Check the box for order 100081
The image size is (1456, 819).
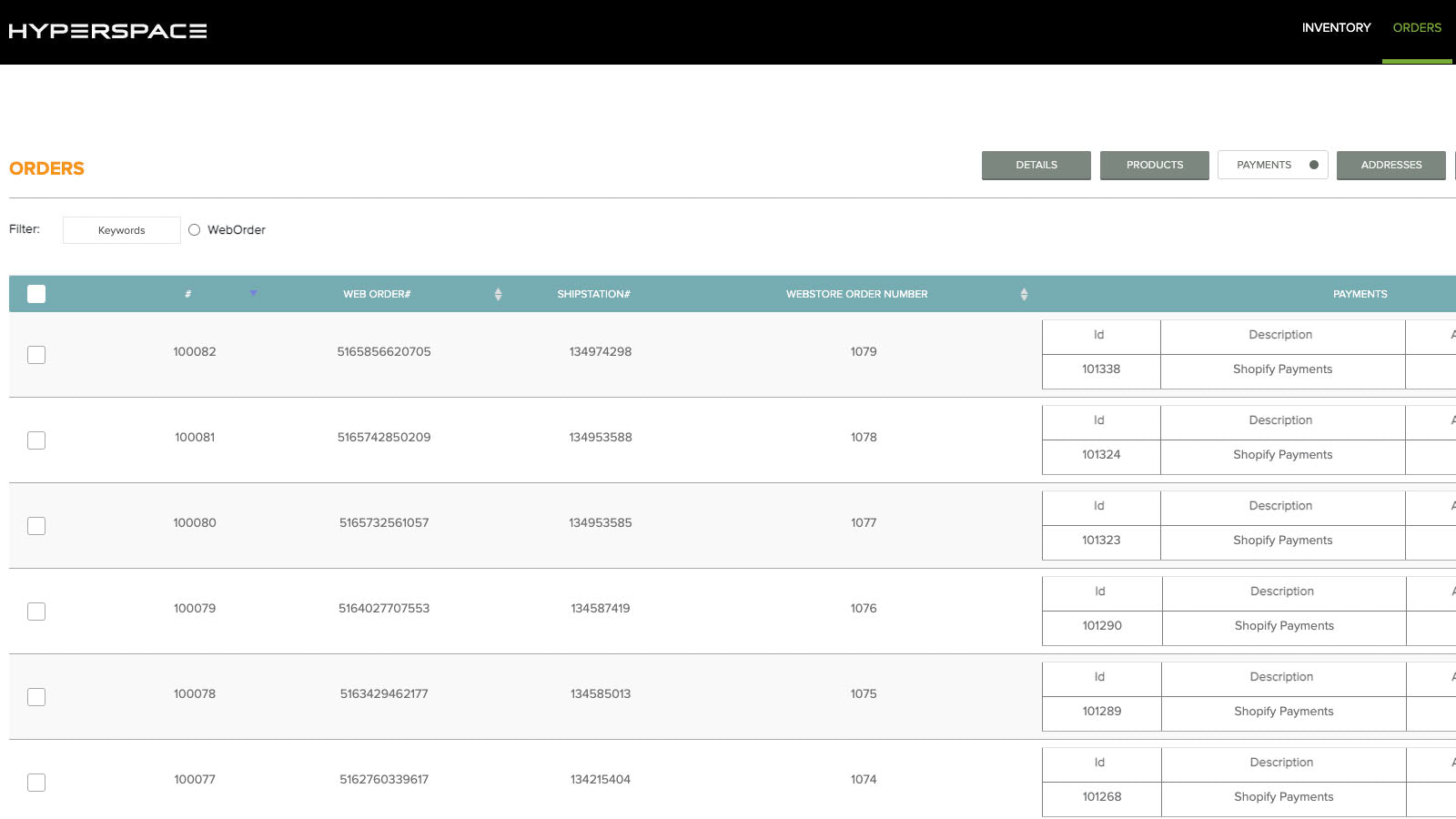(36, 440)
